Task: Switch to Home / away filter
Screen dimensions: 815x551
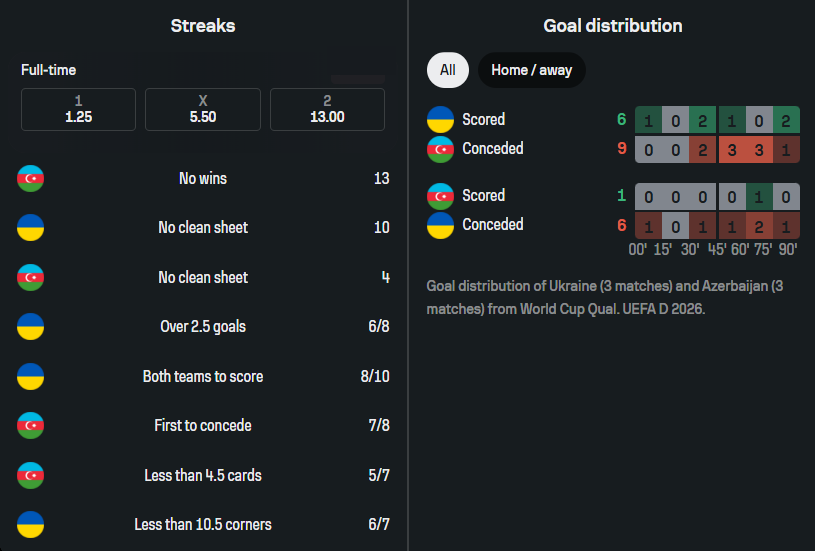Action: coord(531,70)
